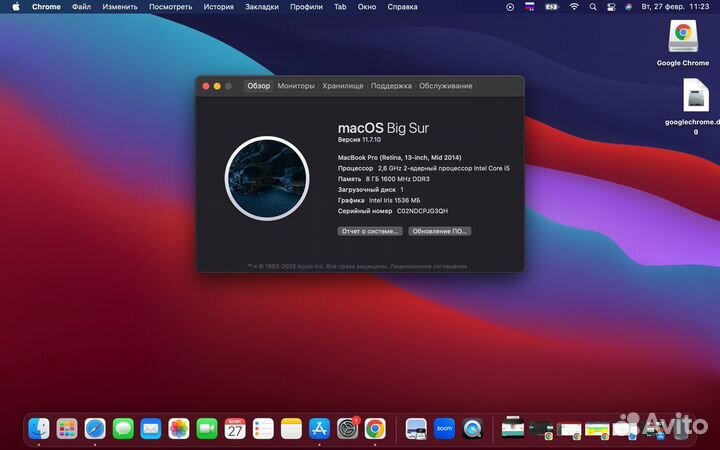The width and height of the screenshot is (720, 450).
Task: Launch FaceTime from the Dock
Action: click(207, 429)
